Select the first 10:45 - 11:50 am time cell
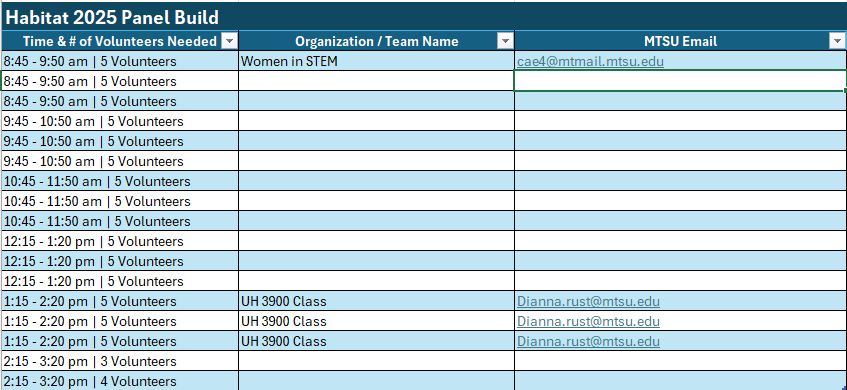The height and width of the screenshot is (390, 847). pos(119,181)
